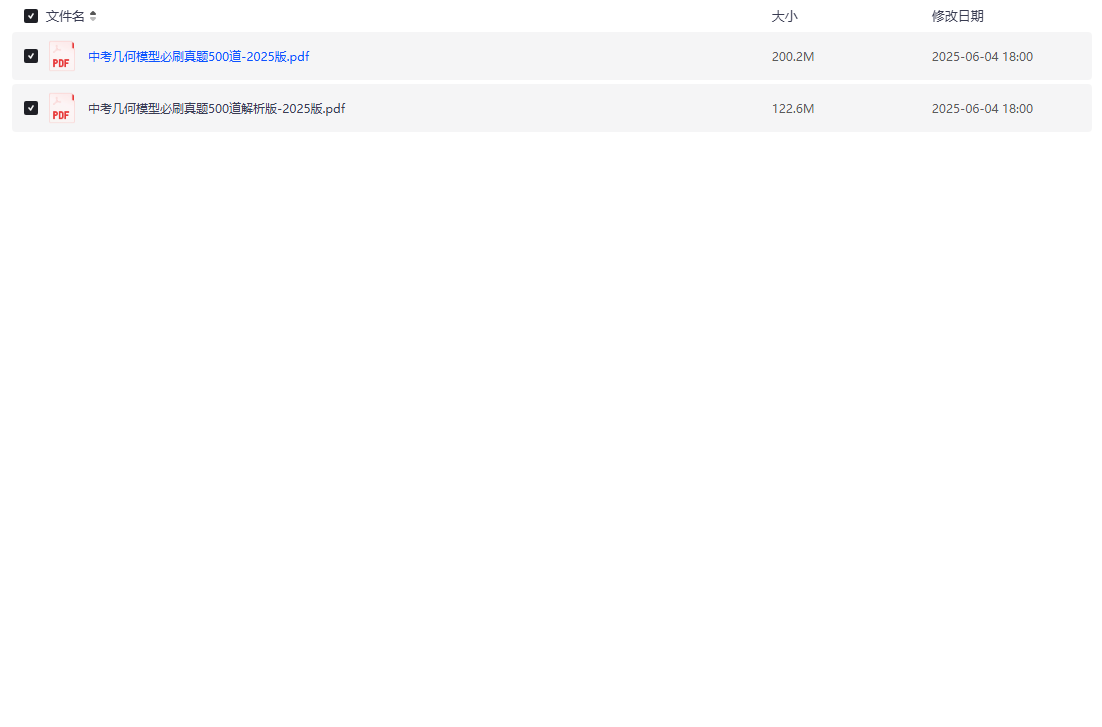Sort the list by 大小 column header
This screenshot has height=727, width=1102.
[x=784, y=16]
